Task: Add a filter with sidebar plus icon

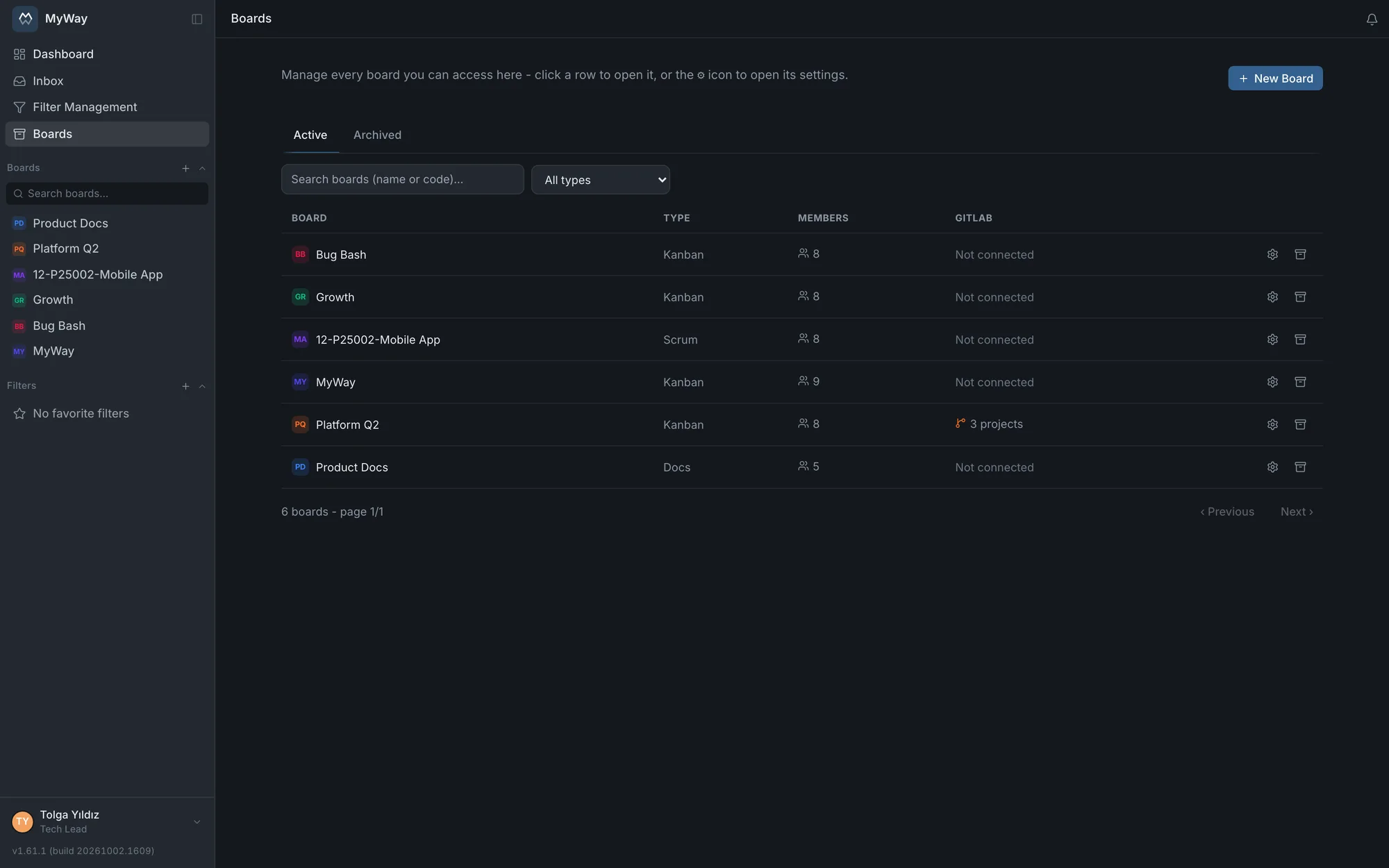Action: (185, 386)
